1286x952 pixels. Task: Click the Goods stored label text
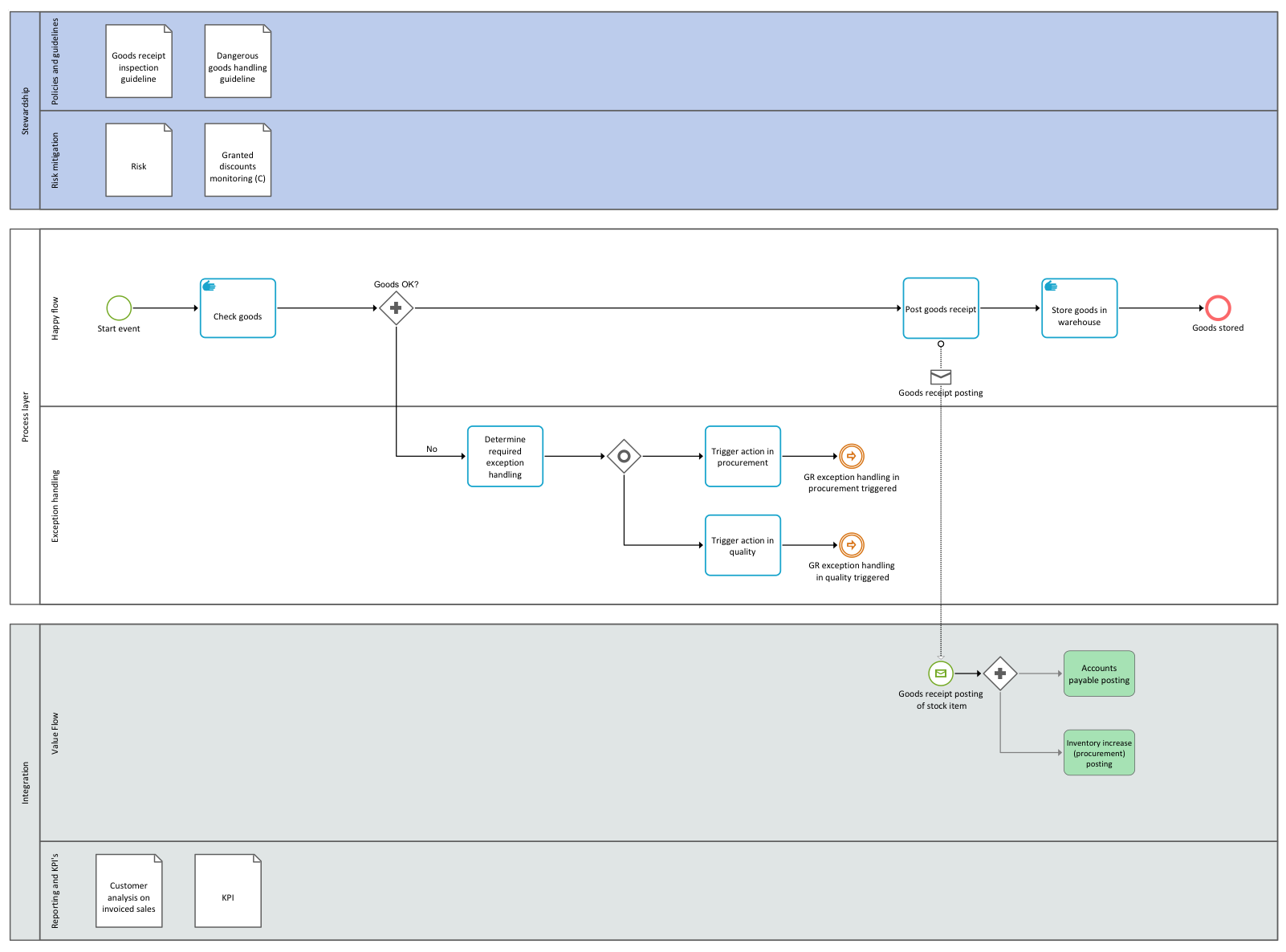coord(1218,328)
